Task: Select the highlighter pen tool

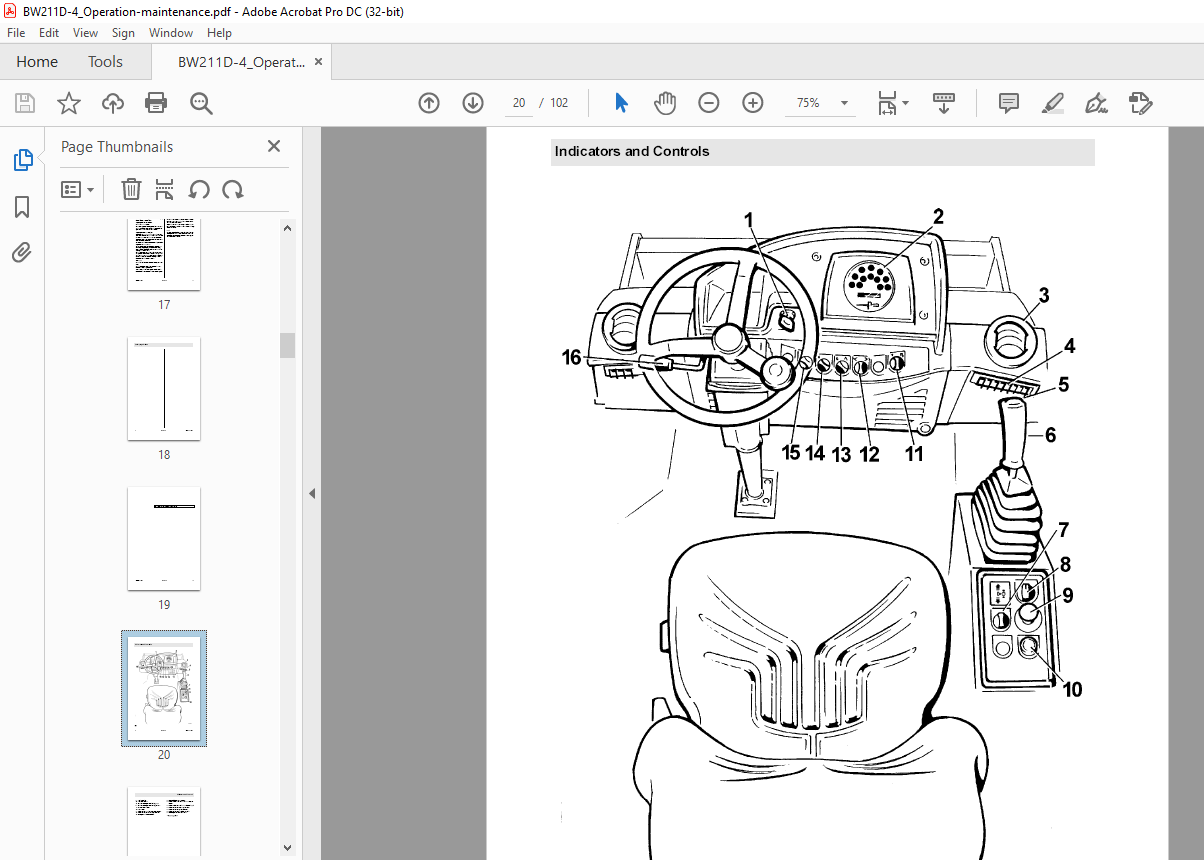Action: pos(1052,103)
